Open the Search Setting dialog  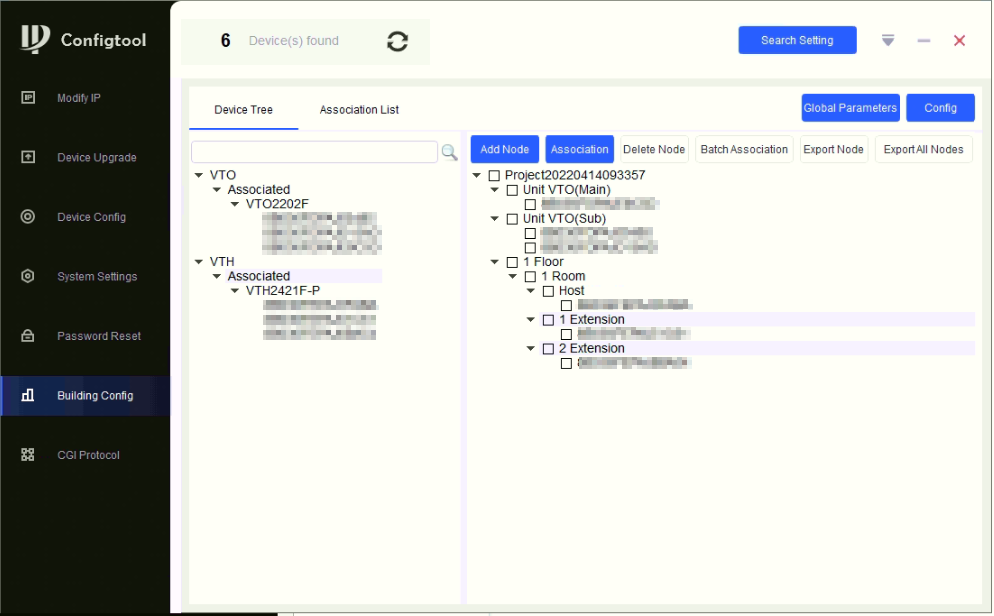coord(796,41)
